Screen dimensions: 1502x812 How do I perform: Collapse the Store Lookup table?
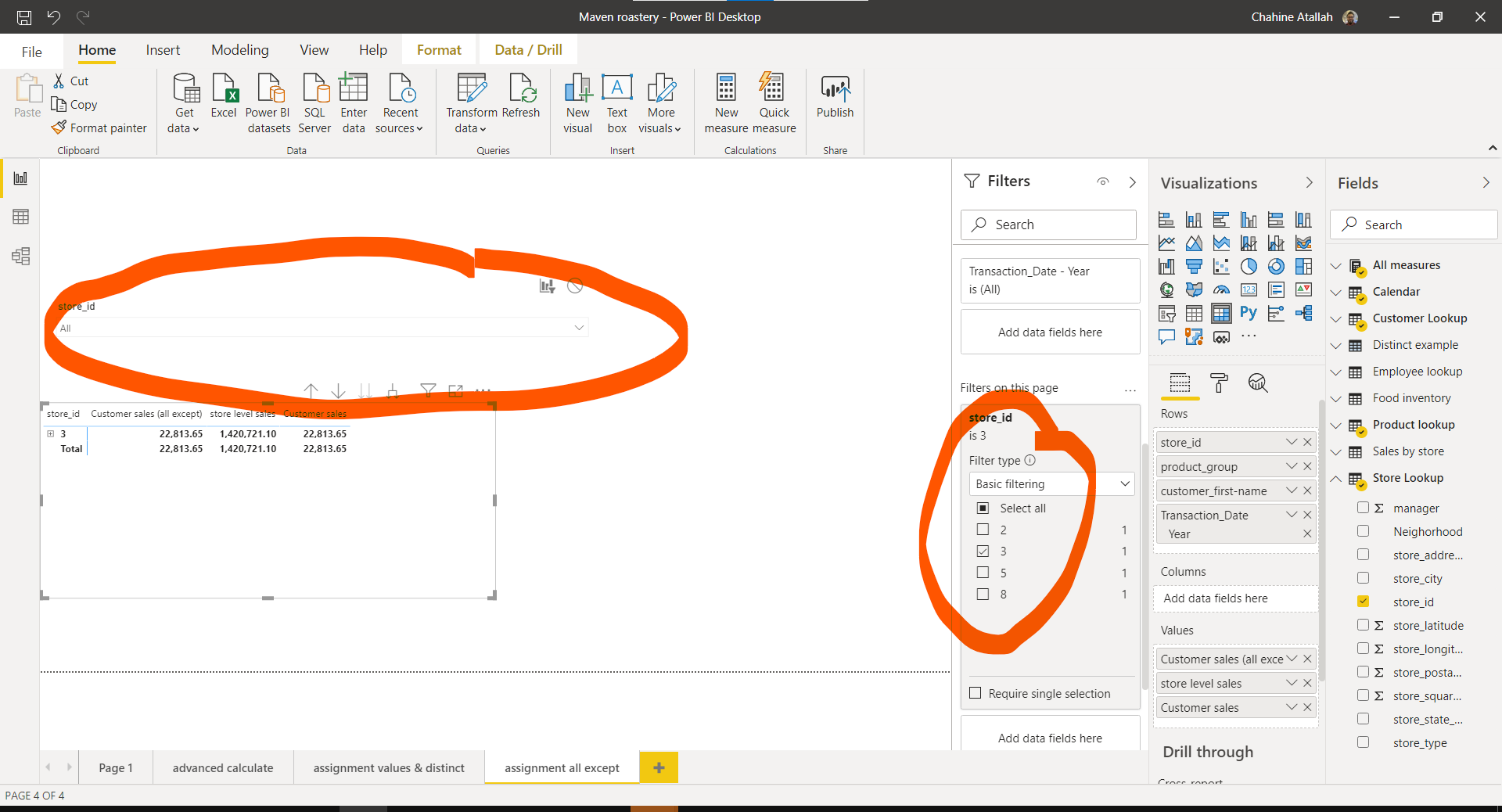1336,479
